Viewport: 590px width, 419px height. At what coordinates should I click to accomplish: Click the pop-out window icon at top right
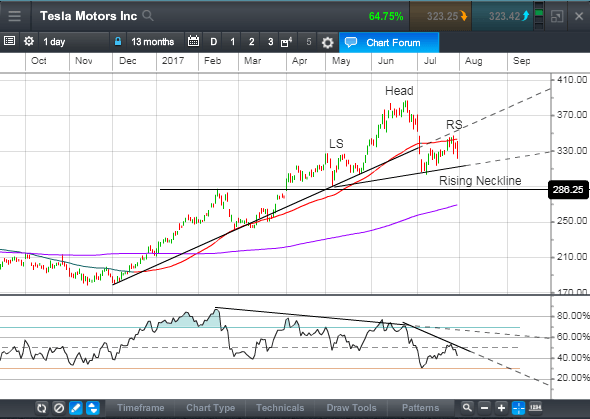click(x=557, y=16)
